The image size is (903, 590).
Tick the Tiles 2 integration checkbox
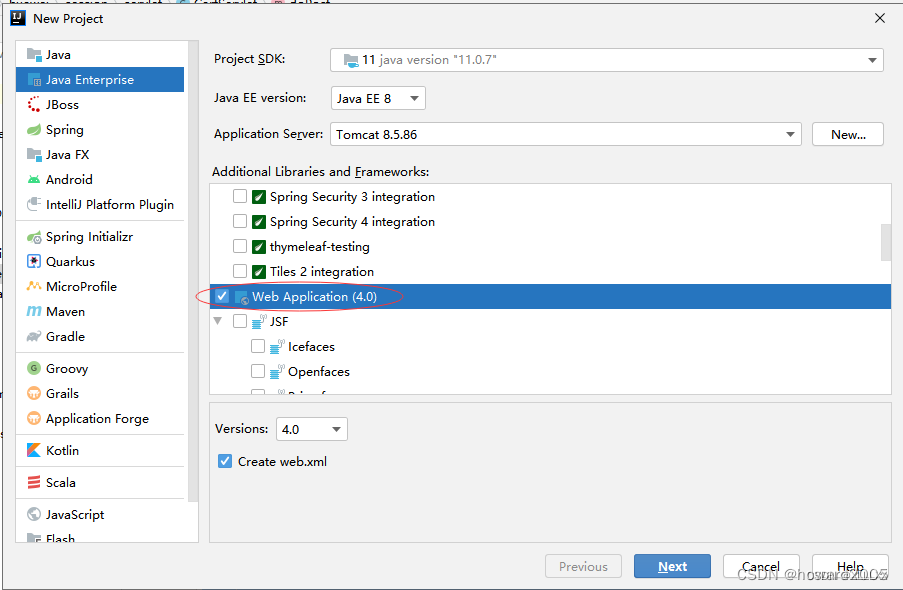pyautogui.click(x=240, y=271)
